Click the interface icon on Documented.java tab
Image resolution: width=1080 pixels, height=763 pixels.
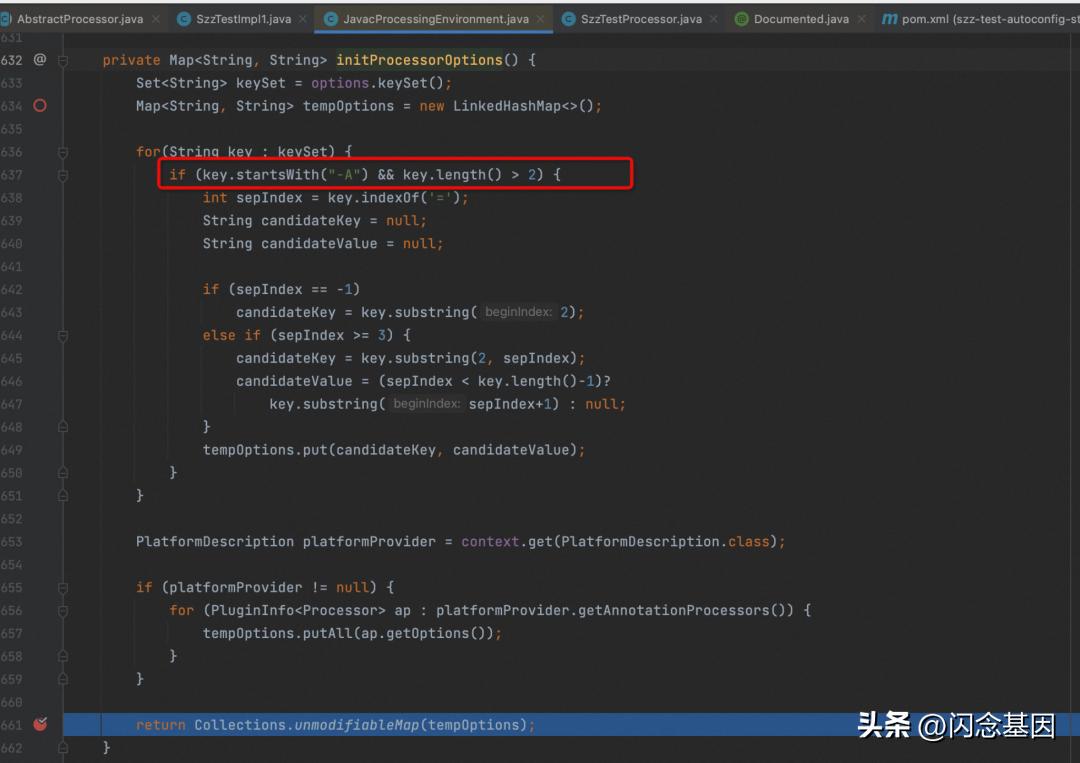click(741, 18)
